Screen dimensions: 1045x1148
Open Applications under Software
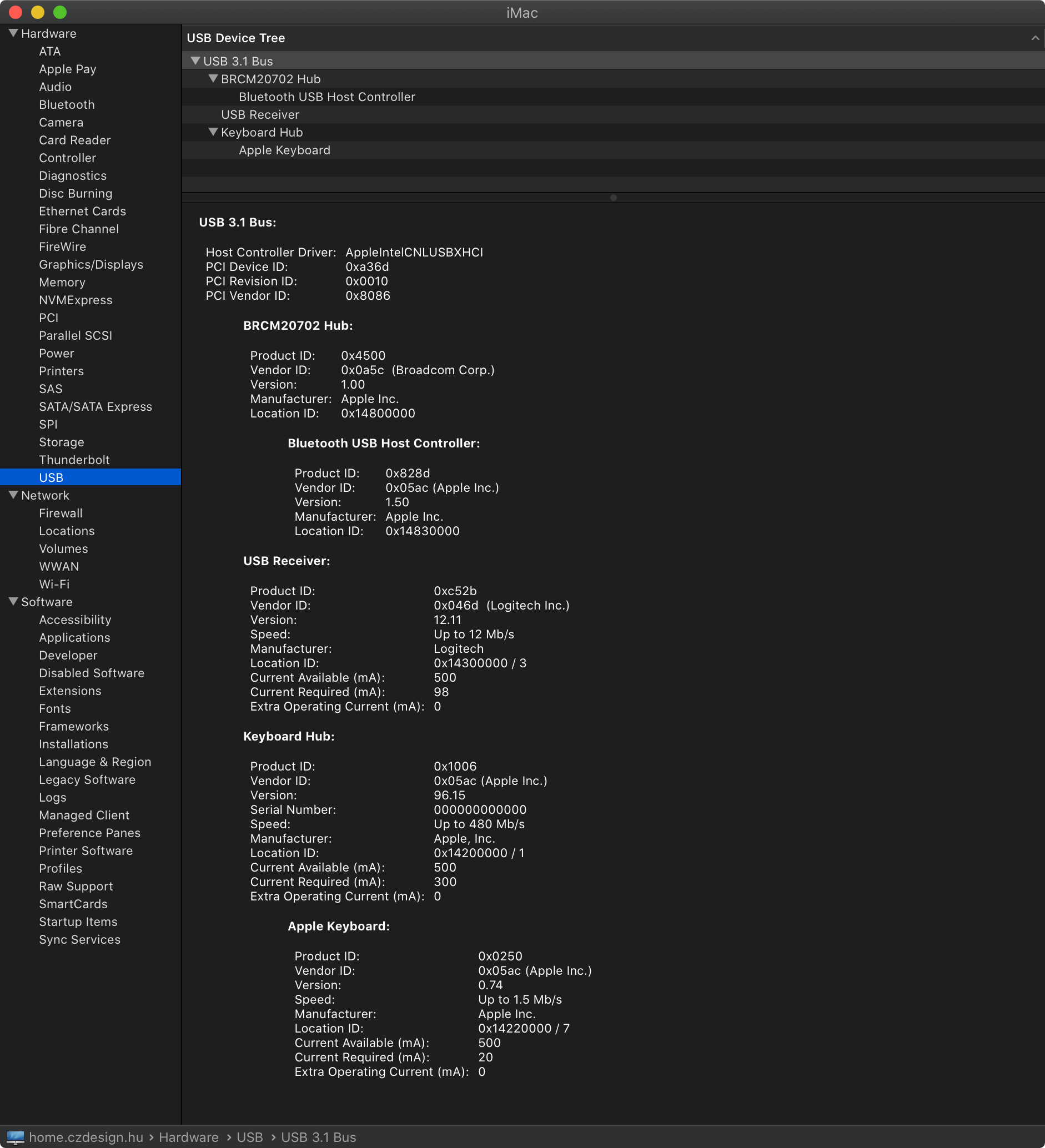pyautogui.click(x=74, y=637)
